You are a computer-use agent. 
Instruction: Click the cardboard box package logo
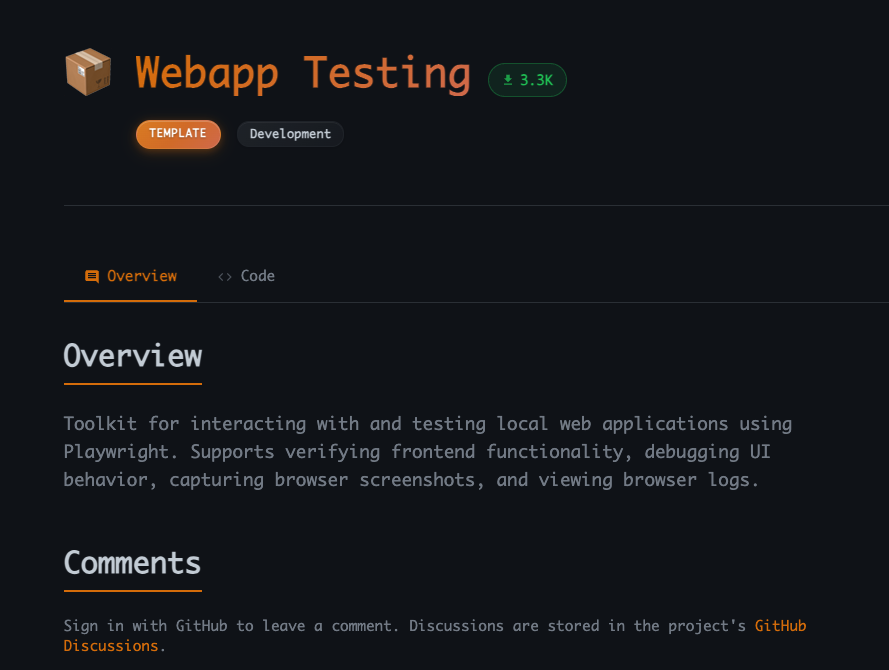[88, 71]
